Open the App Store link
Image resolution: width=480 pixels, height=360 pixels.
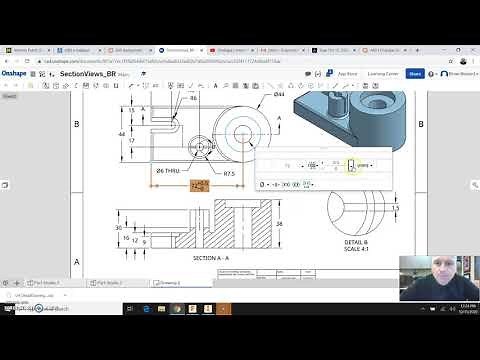tap(347, 74)
